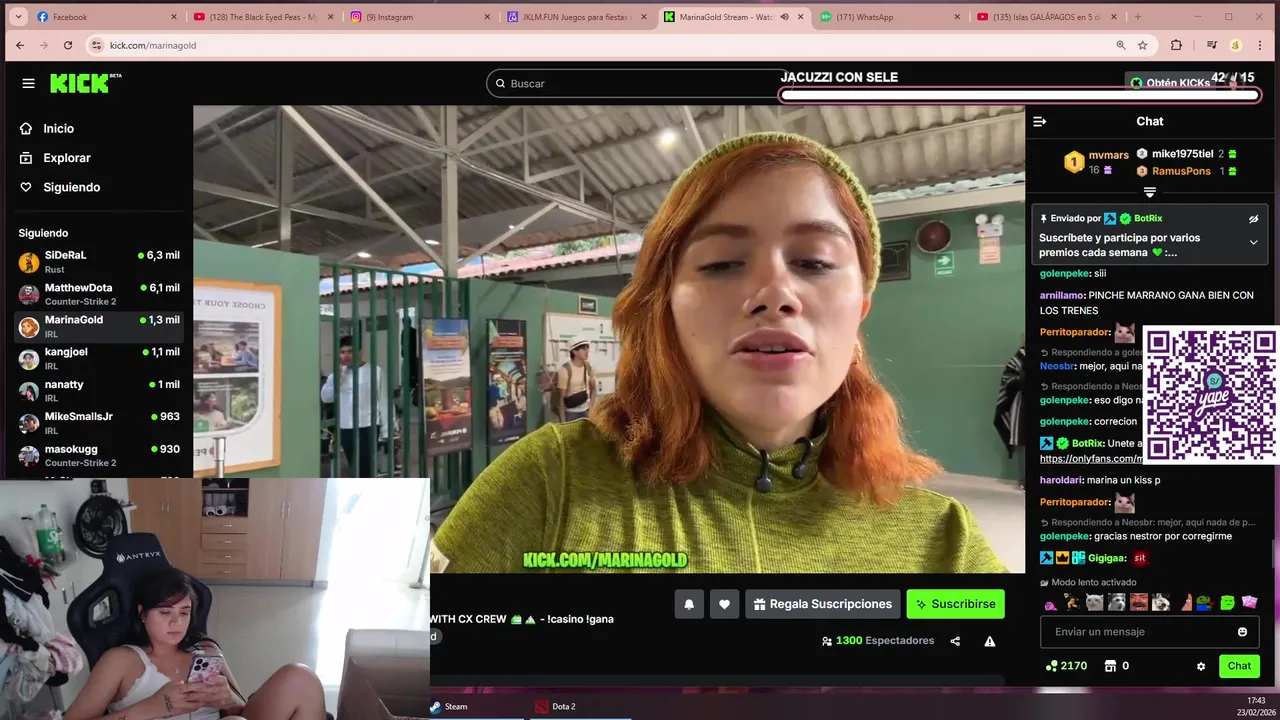The width and height of the screenshot is (1280, 720).
Task: Click the JACUZZI CON SELE progress bar
Action: (1019, 96)
